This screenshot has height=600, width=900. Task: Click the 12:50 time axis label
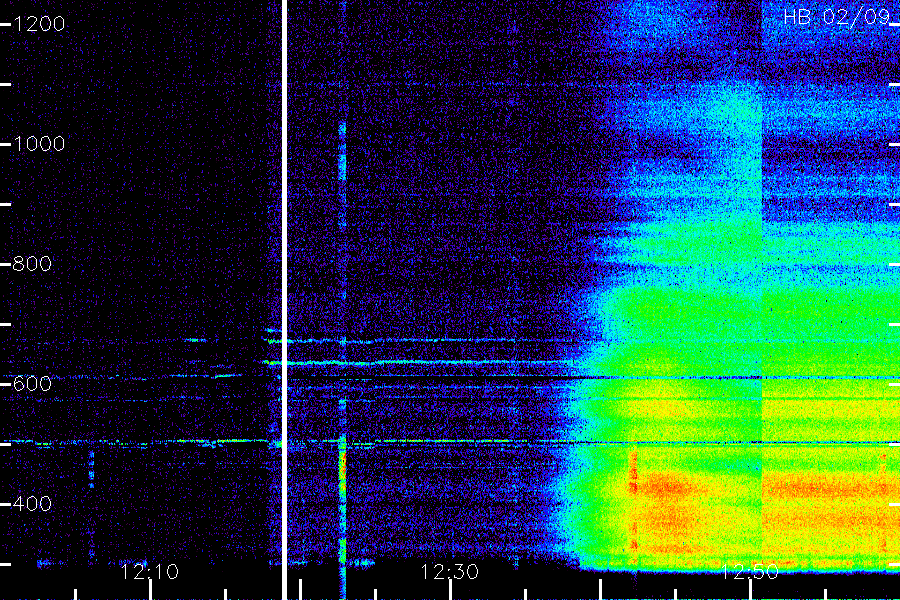click(750, 572)
